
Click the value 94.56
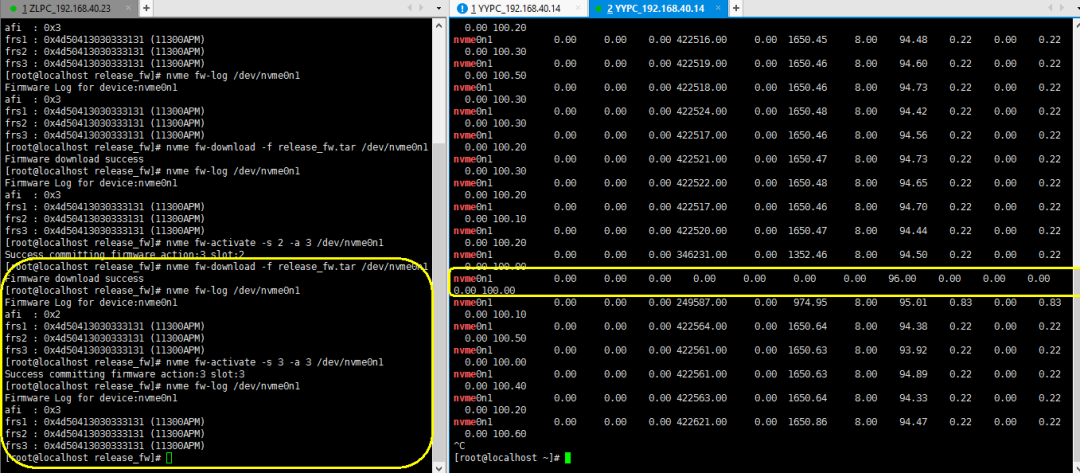tap(913, 135)
